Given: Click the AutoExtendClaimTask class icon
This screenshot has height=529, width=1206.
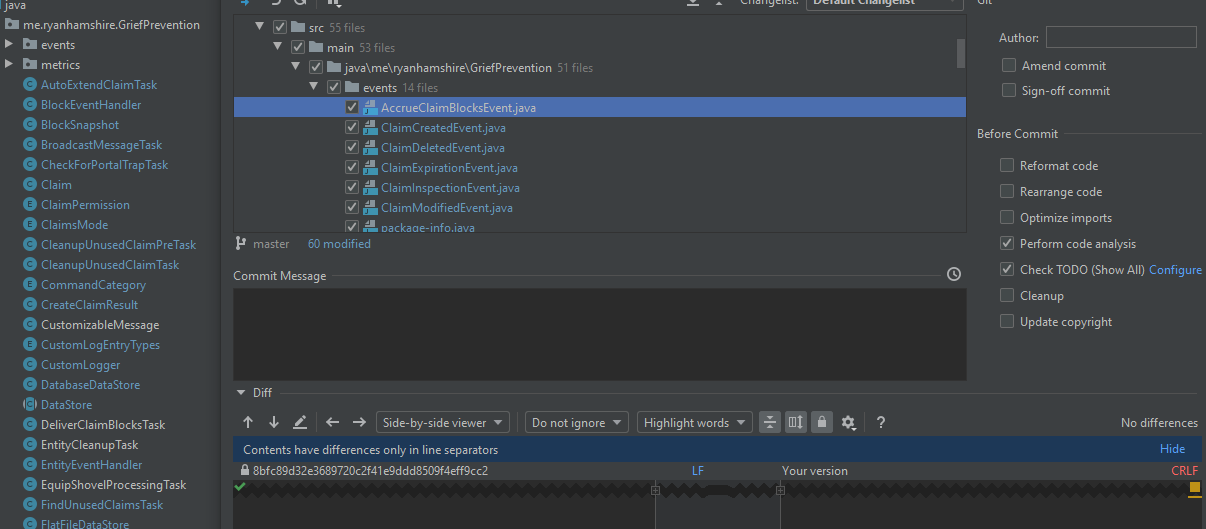Looking at the screenshot, I should (30, 85).
